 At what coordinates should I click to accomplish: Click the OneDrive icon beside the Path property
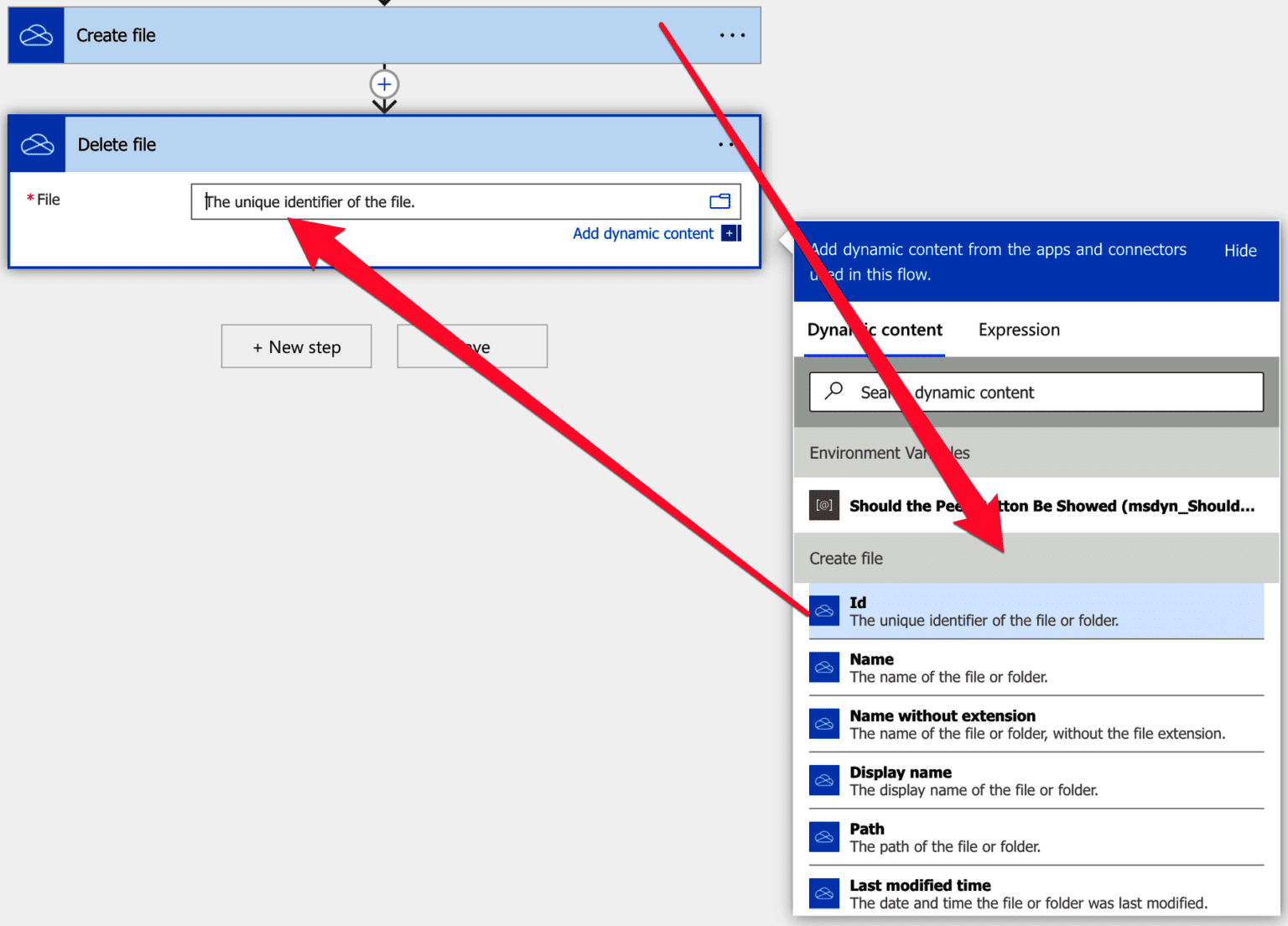tap(824, 836)
